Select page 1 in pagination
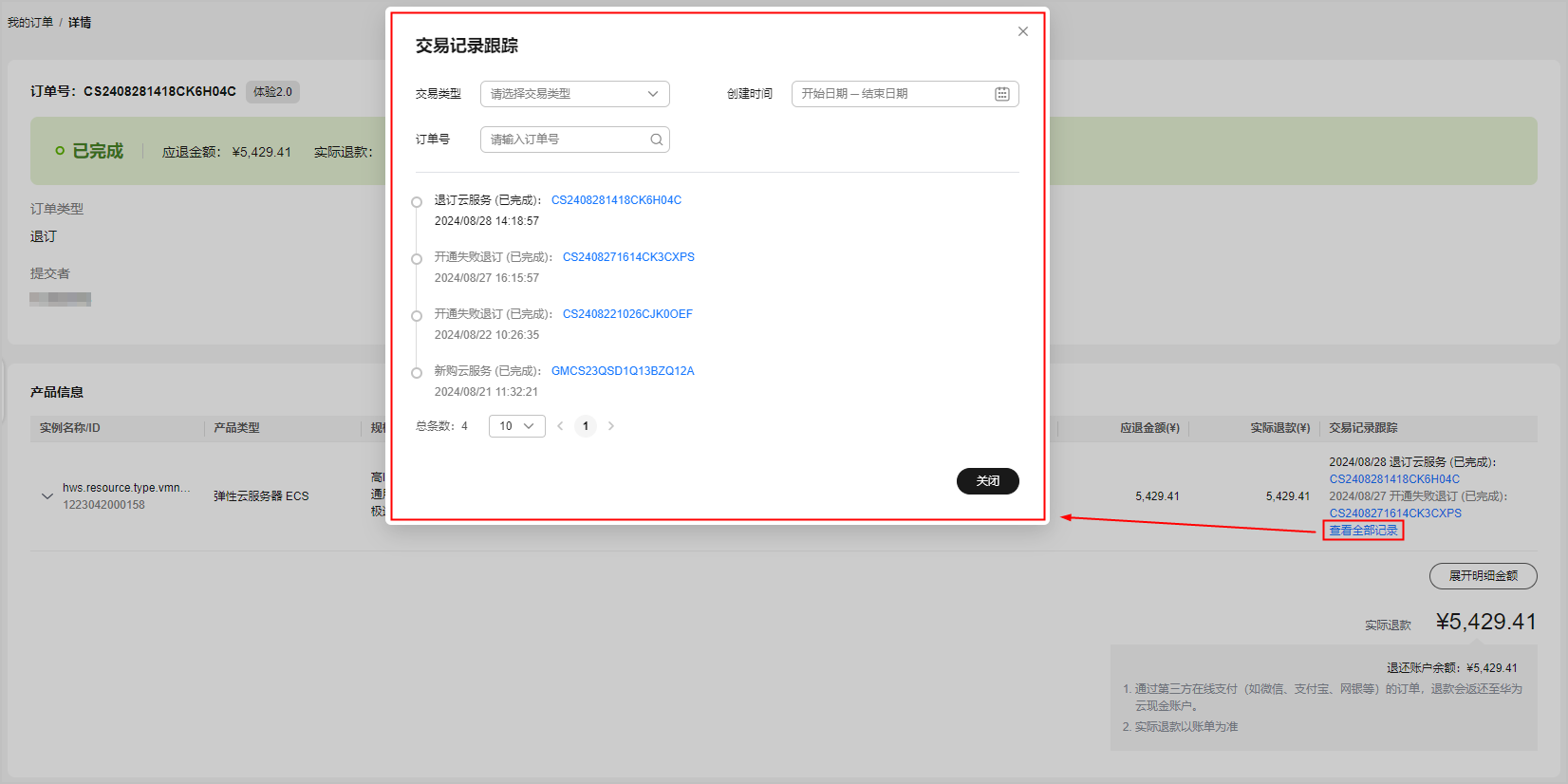The image size is (1568, 784). 586,426
